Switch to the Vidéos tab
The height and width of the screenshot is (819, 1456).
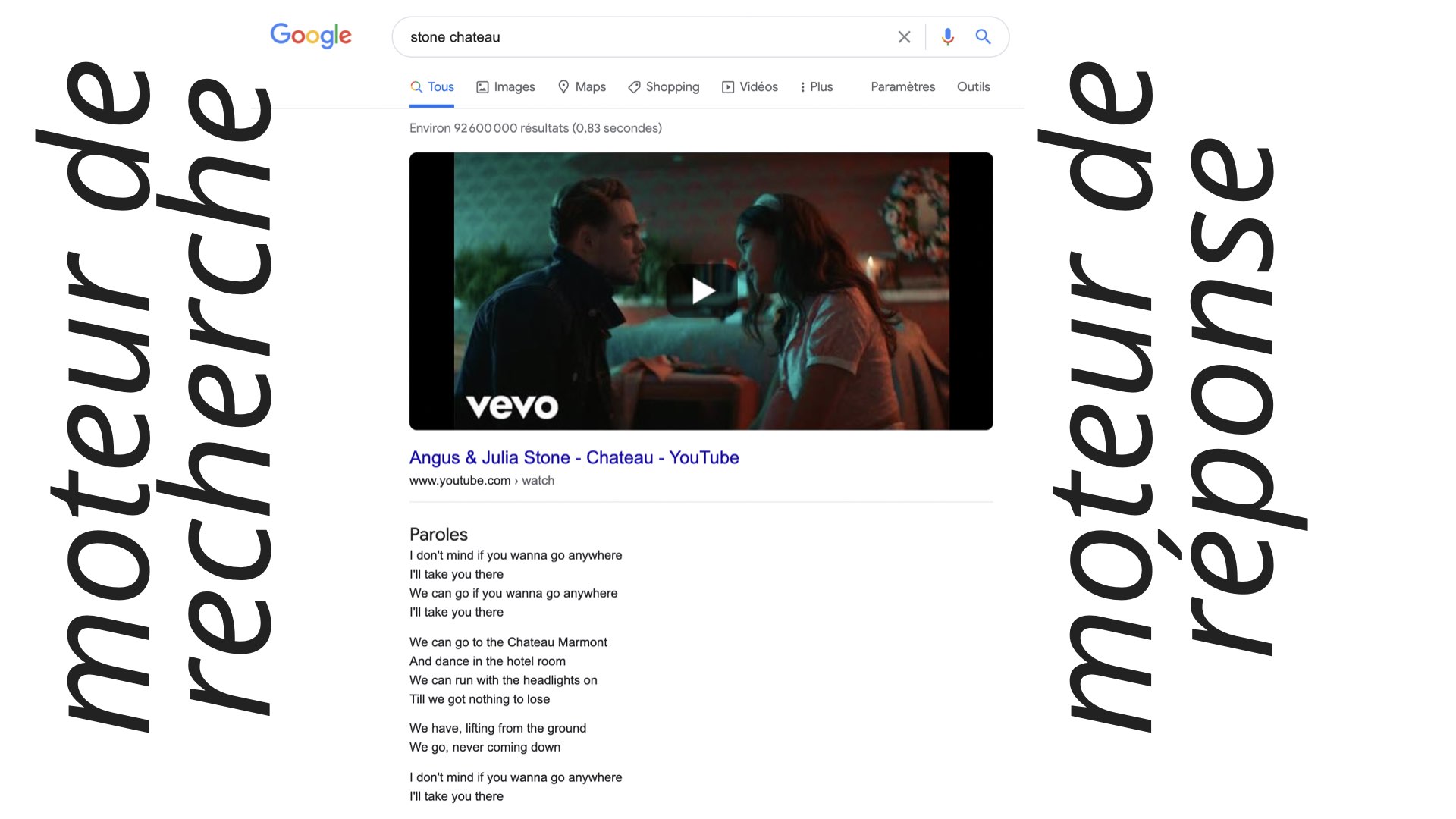tap(750, 87)
